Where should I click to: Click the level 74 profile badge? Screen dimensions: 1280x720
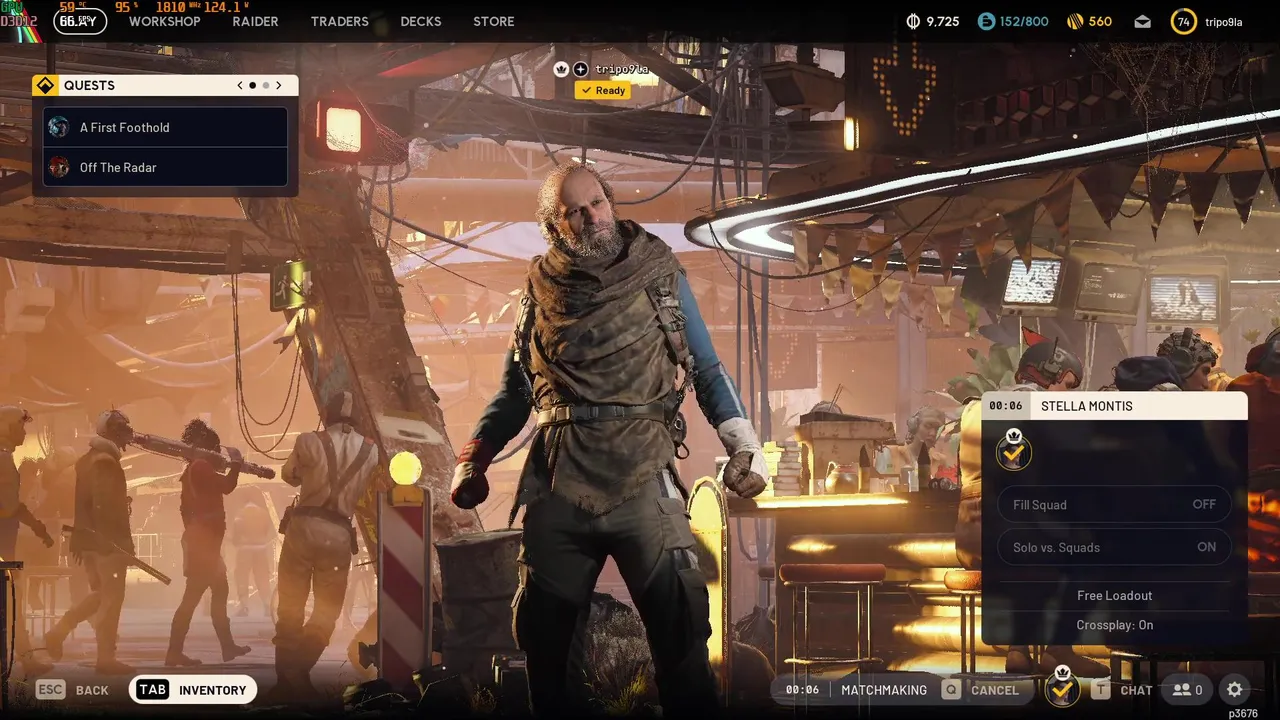click(x=1183, y=21)
